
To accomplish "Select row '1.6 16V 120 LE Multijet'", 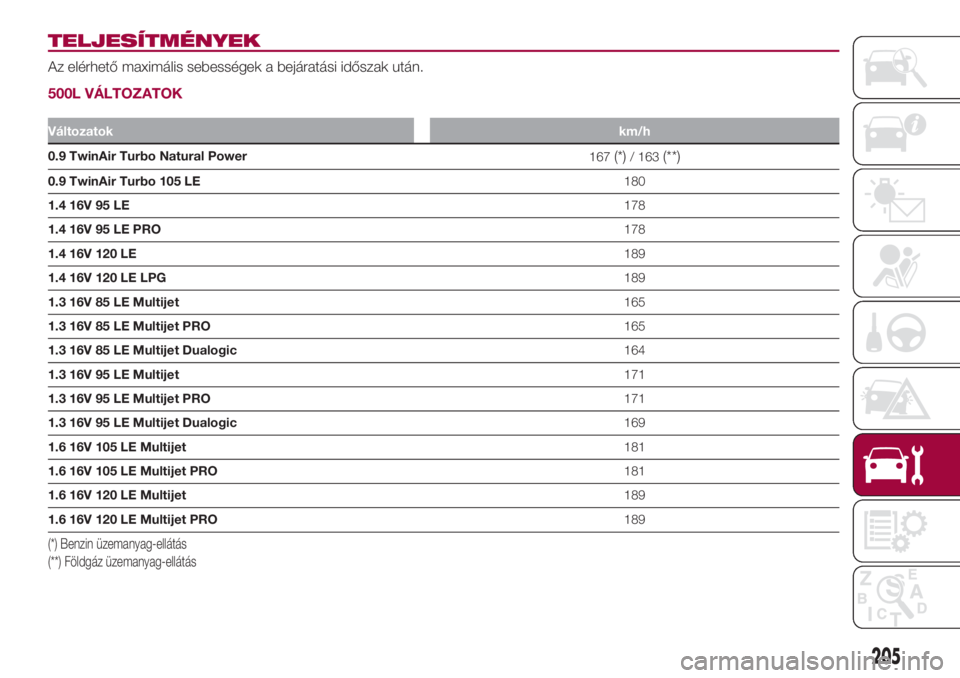I will pyautogui.click(x=443, y=495).
